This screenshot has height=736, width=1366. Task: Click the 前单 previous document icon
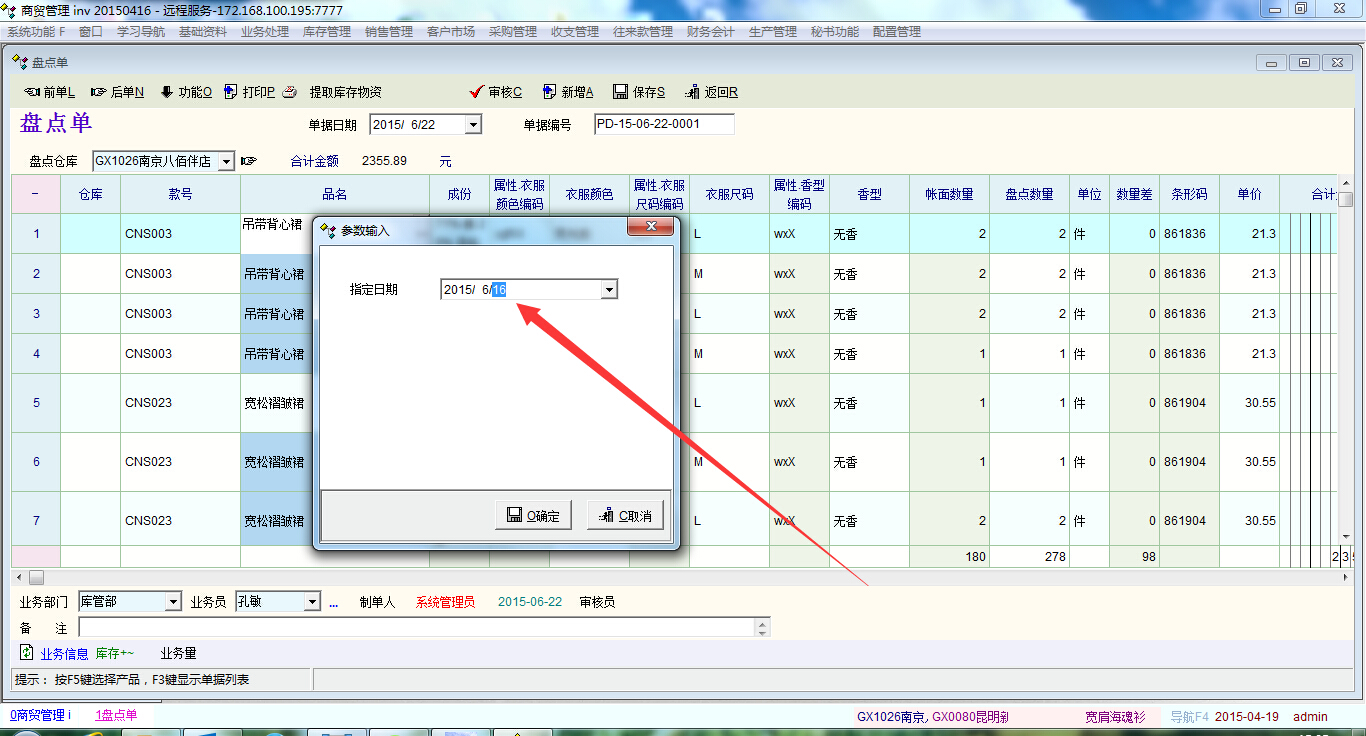click(31, 92)
